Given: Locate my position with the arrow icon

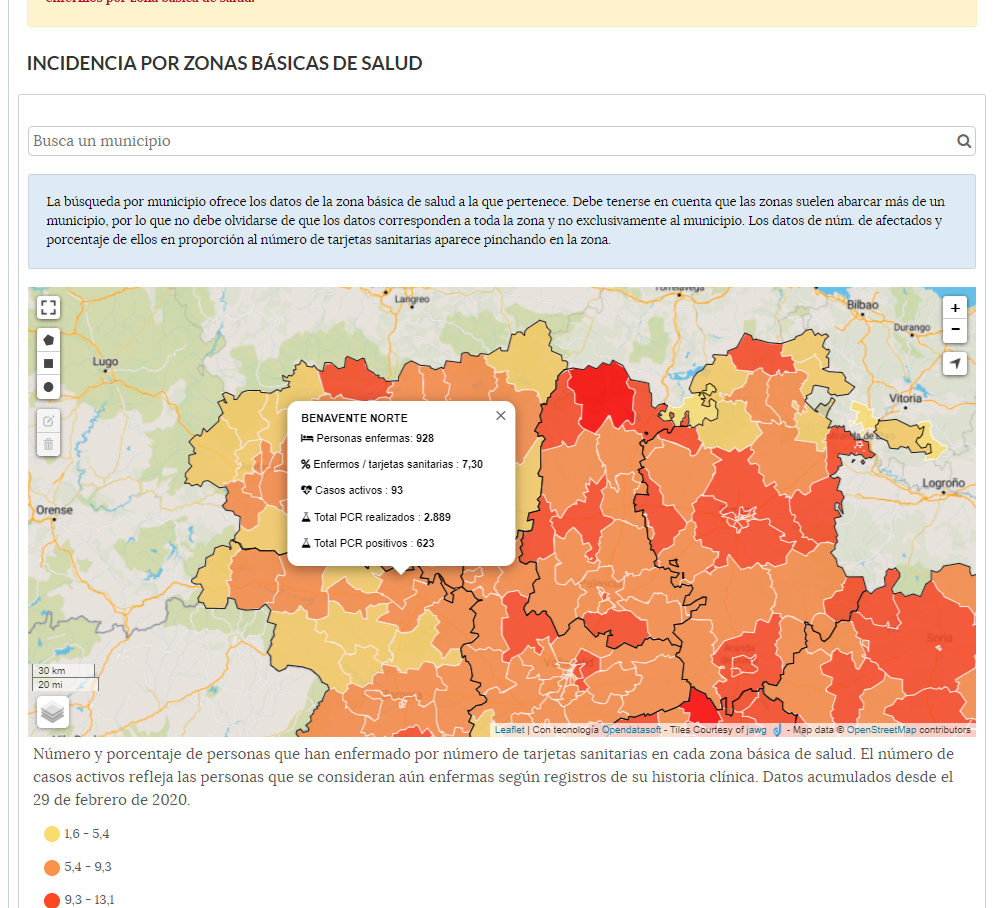Looking at the screenshot, I should (x=955, y=364).
